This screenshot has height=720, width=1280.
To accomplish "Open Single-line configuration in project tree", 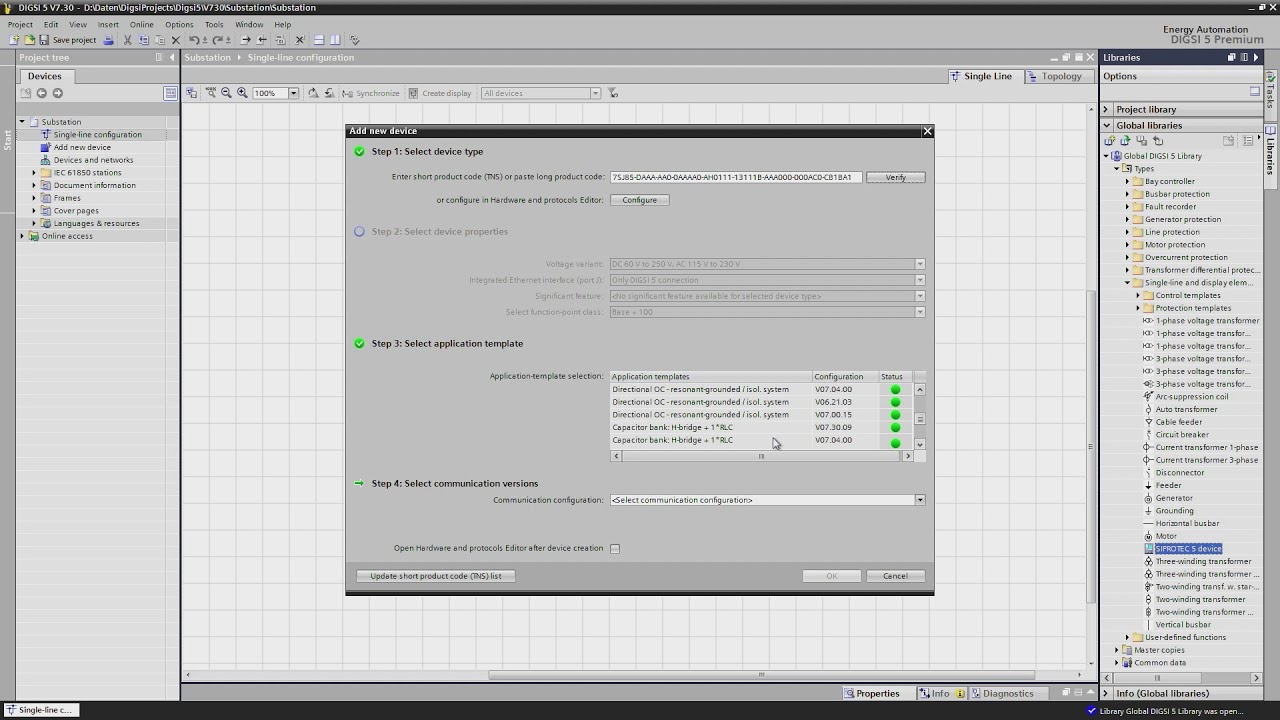I will point(98,135).
